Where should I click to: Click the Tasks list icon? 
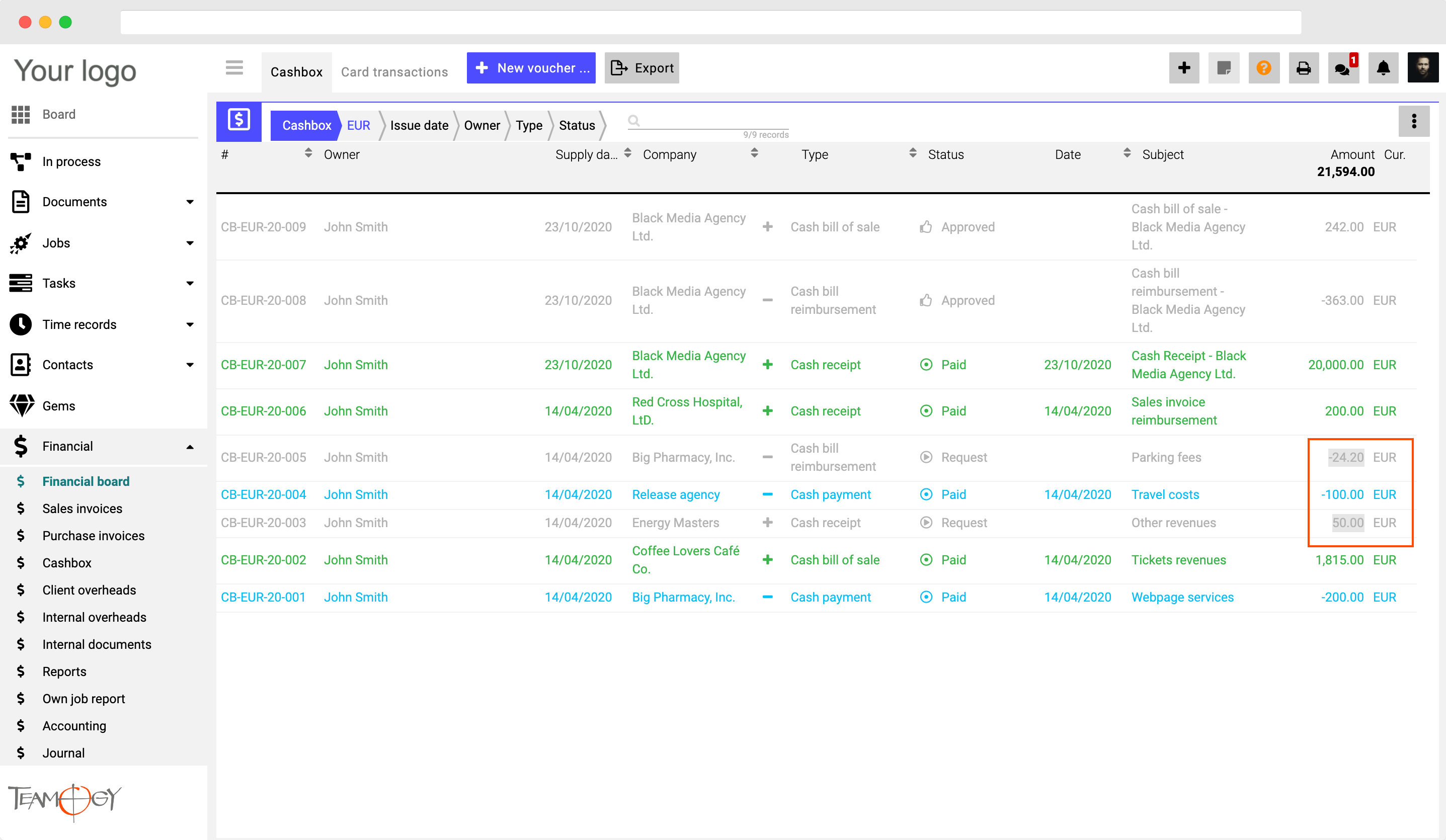point(21,284)
